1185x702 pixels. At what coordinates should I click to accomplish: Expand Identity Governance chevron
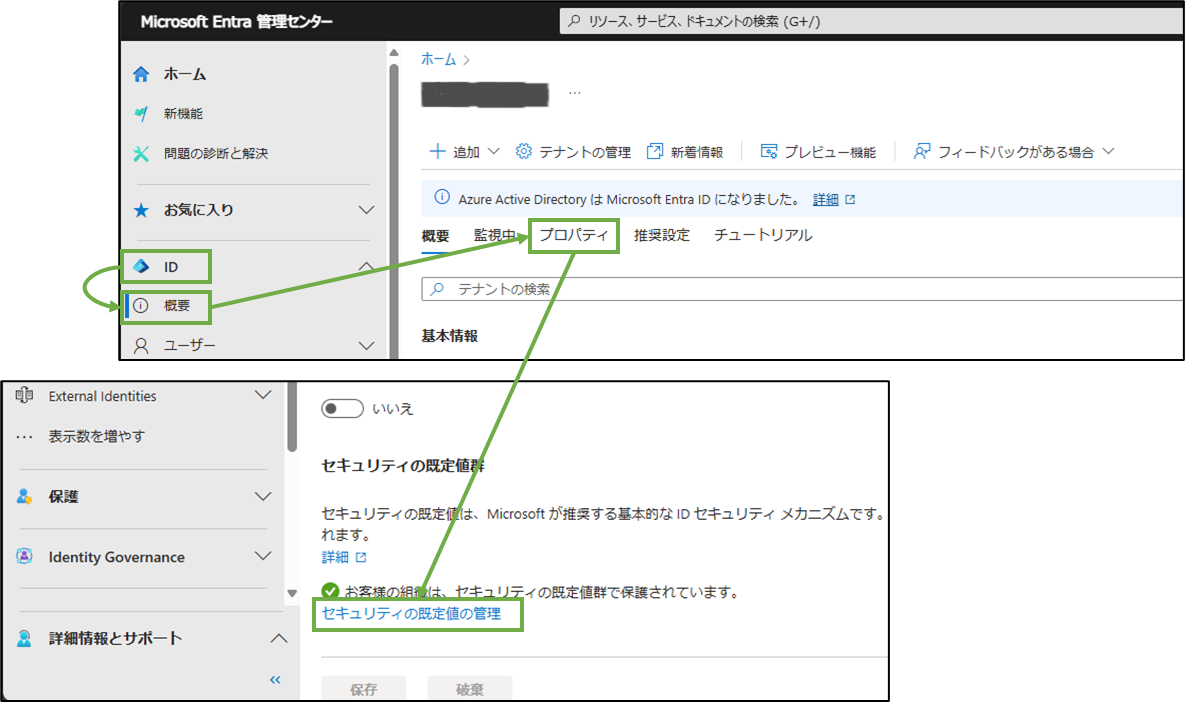(263, 556)
